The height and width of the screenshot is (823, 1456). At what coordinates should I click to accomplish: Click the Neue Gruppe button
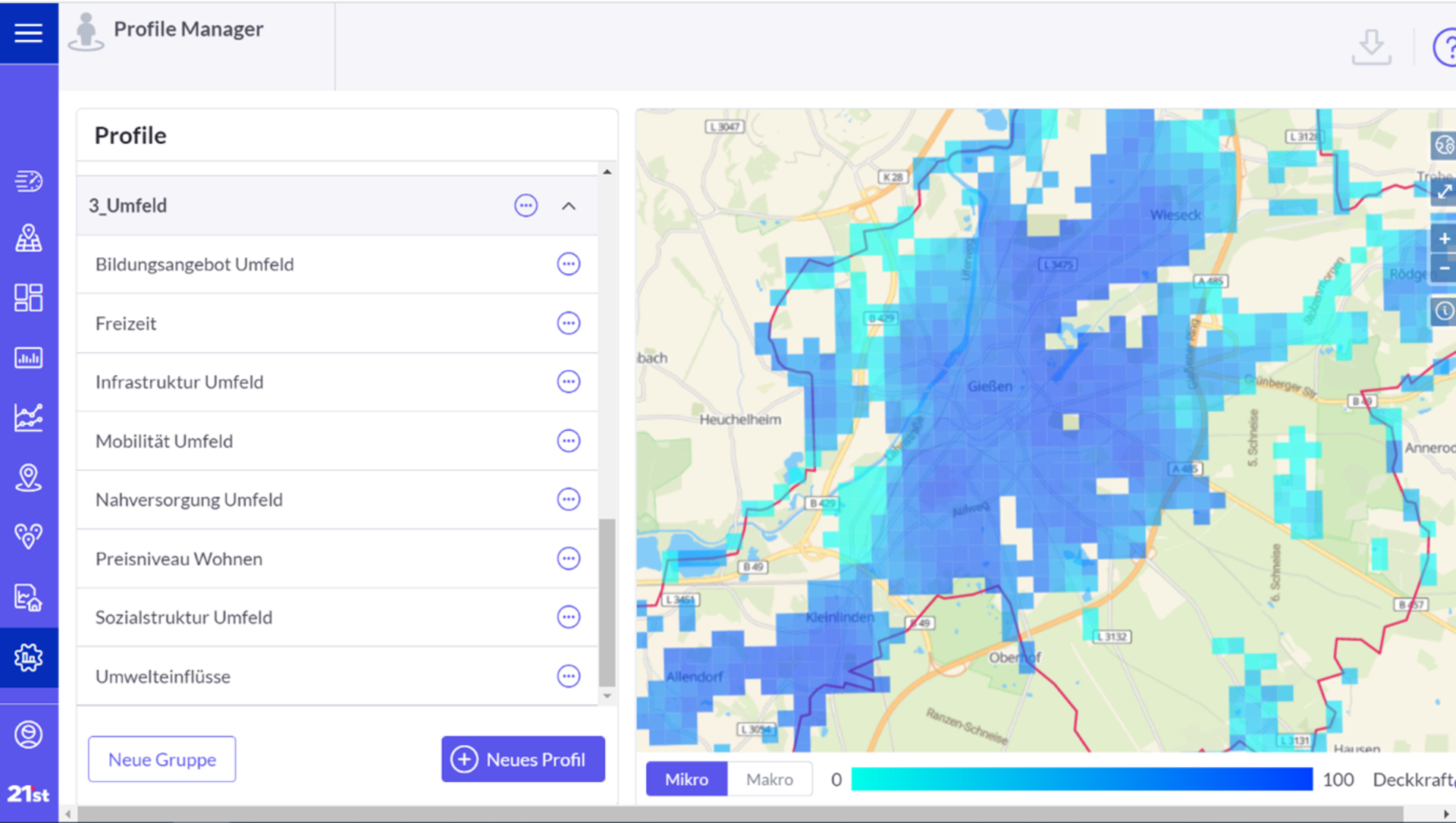pyautogui.click(x=162, y=759)
